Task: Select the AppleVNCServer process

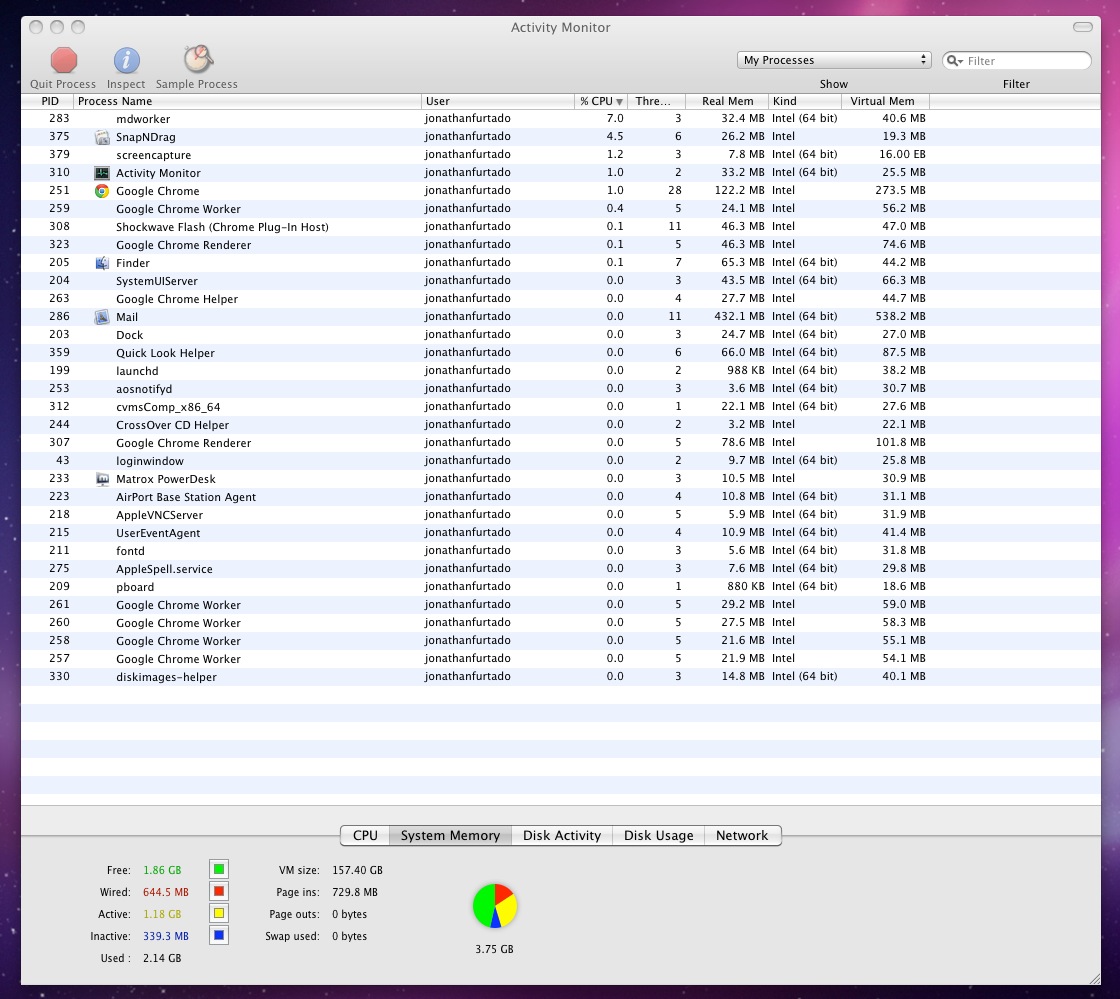Action: pos(561,515)
